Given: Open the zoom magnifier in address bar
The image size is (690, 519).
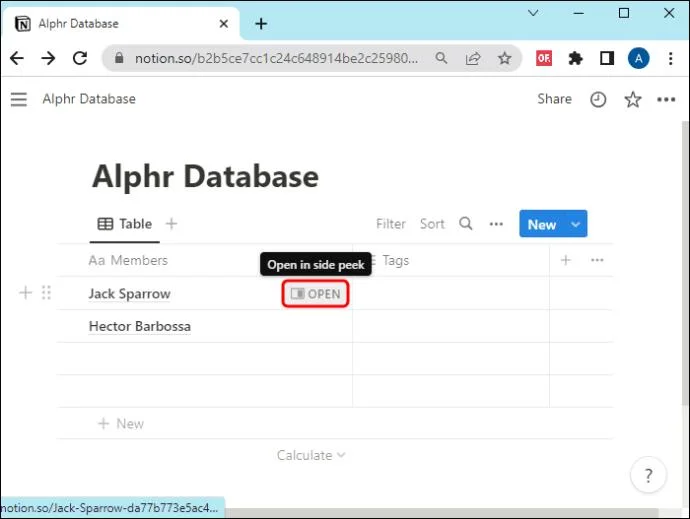Looking at the screenshot, I should coord(441,58).
